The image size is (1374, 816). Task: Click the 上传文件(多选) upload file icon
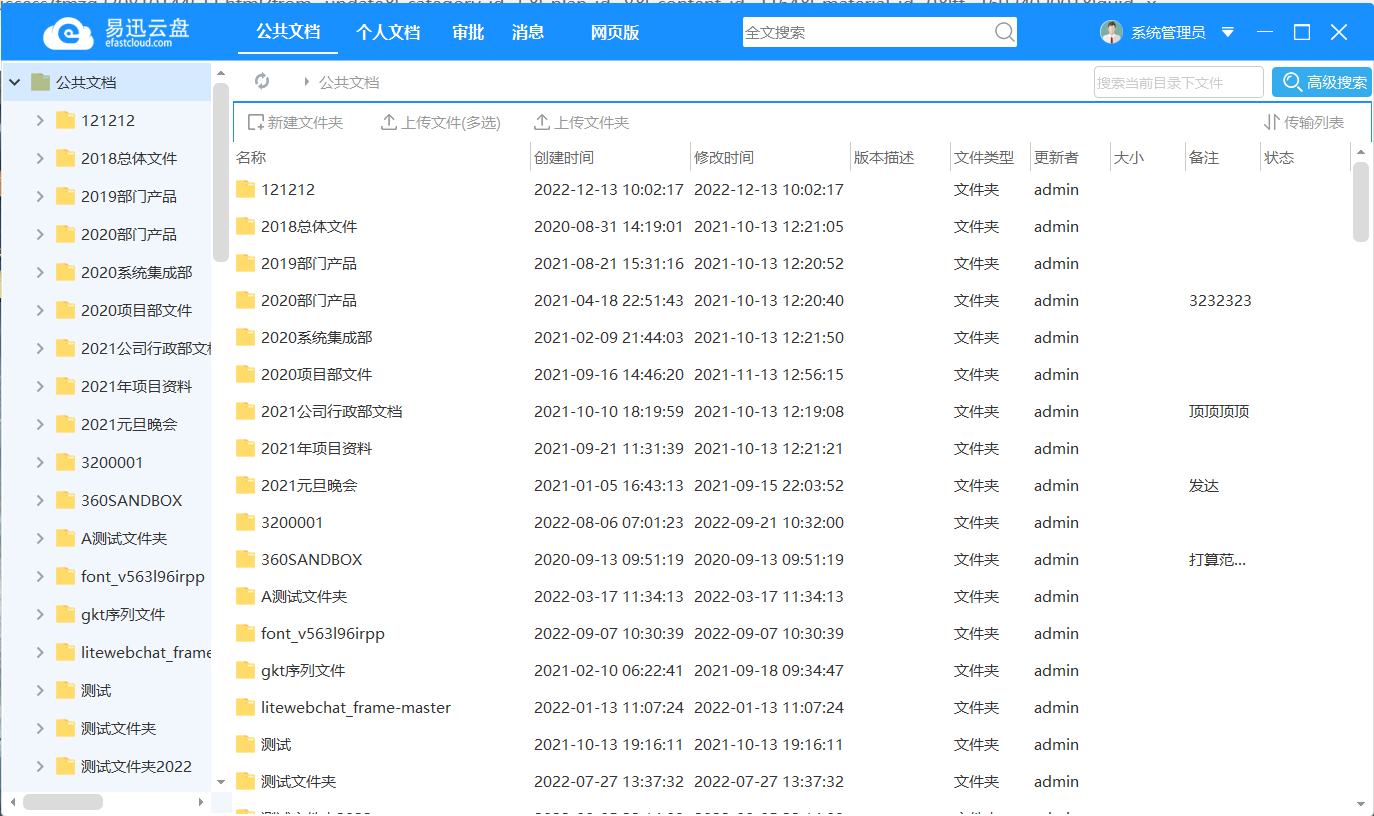tap(388, 121)
